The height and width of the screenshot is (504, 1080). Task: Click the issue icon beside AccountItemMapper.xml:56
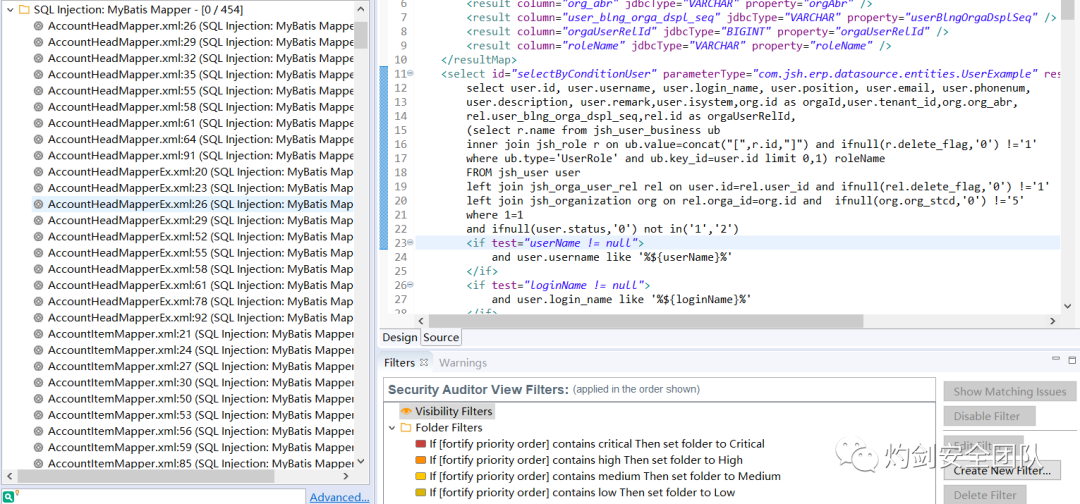[39, 431]
